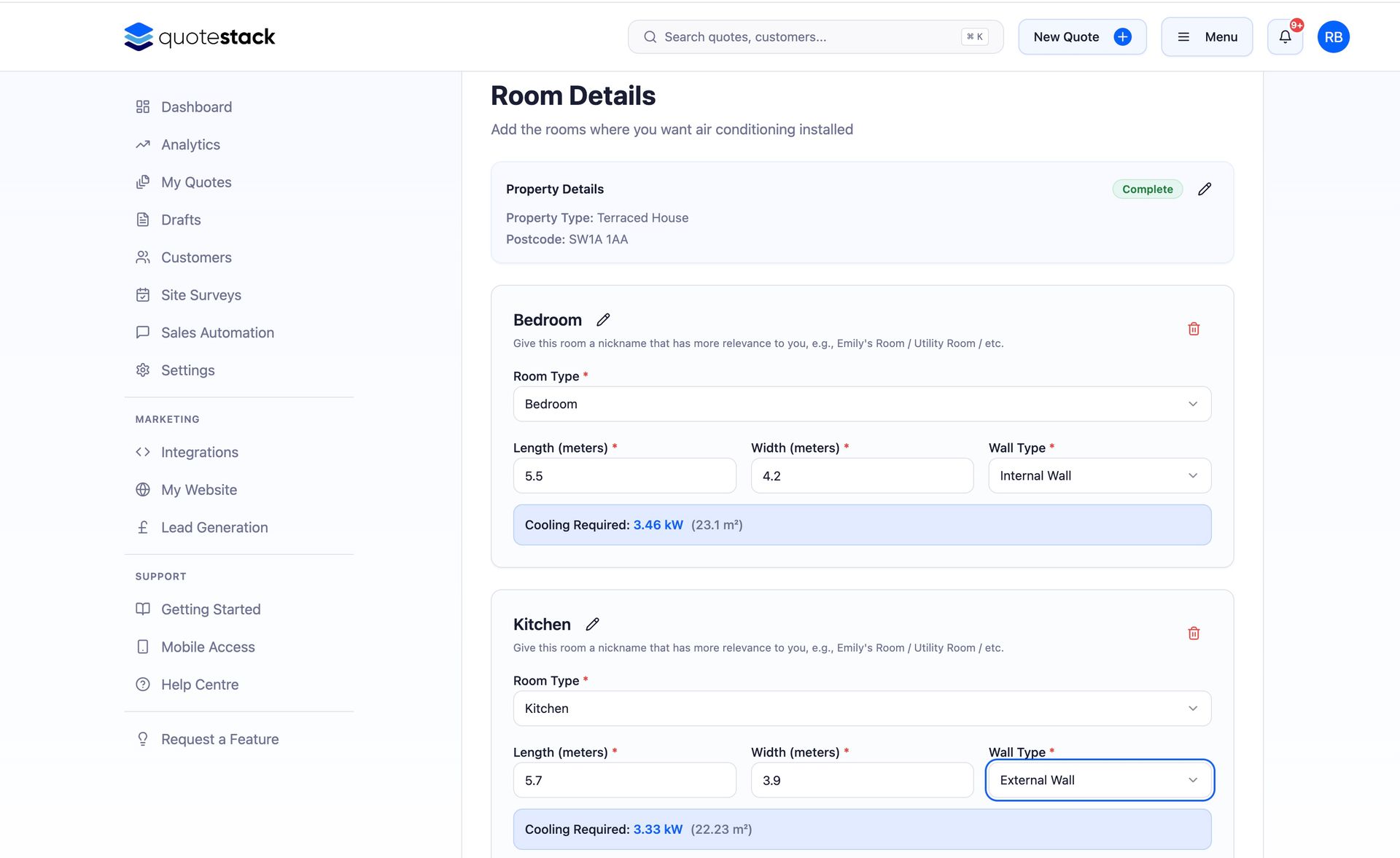
Task: Delete the Kitchen room with trash icon
Action: (x=1194, y=633)
